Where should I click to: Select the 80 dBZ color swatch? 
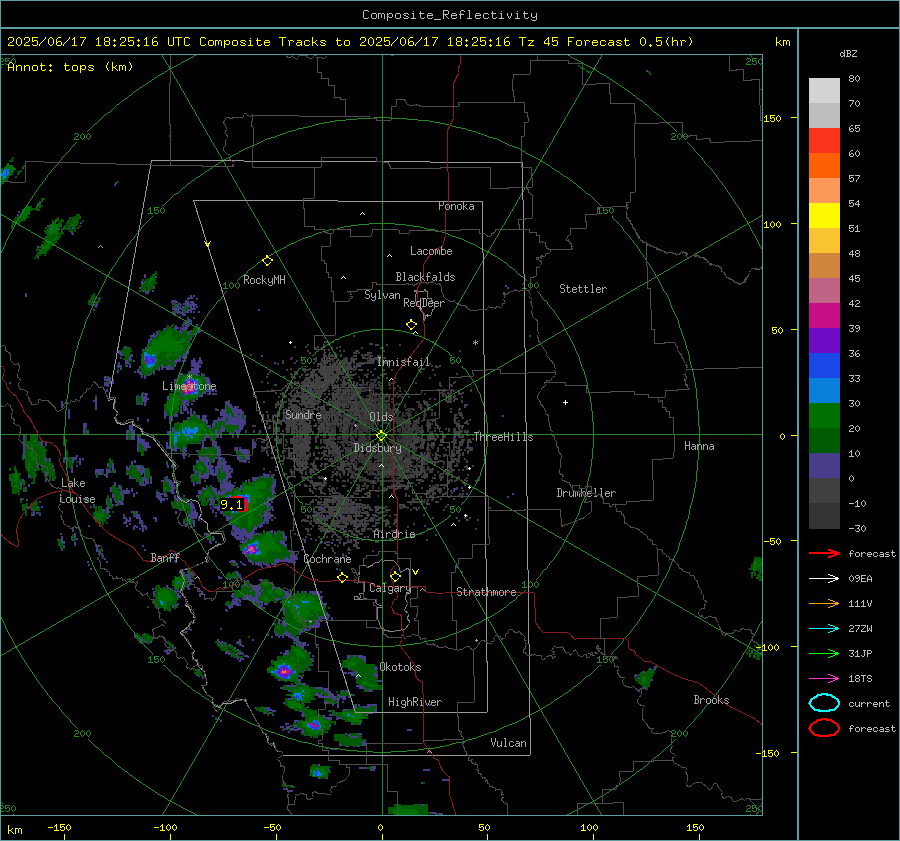pos(824,90)
